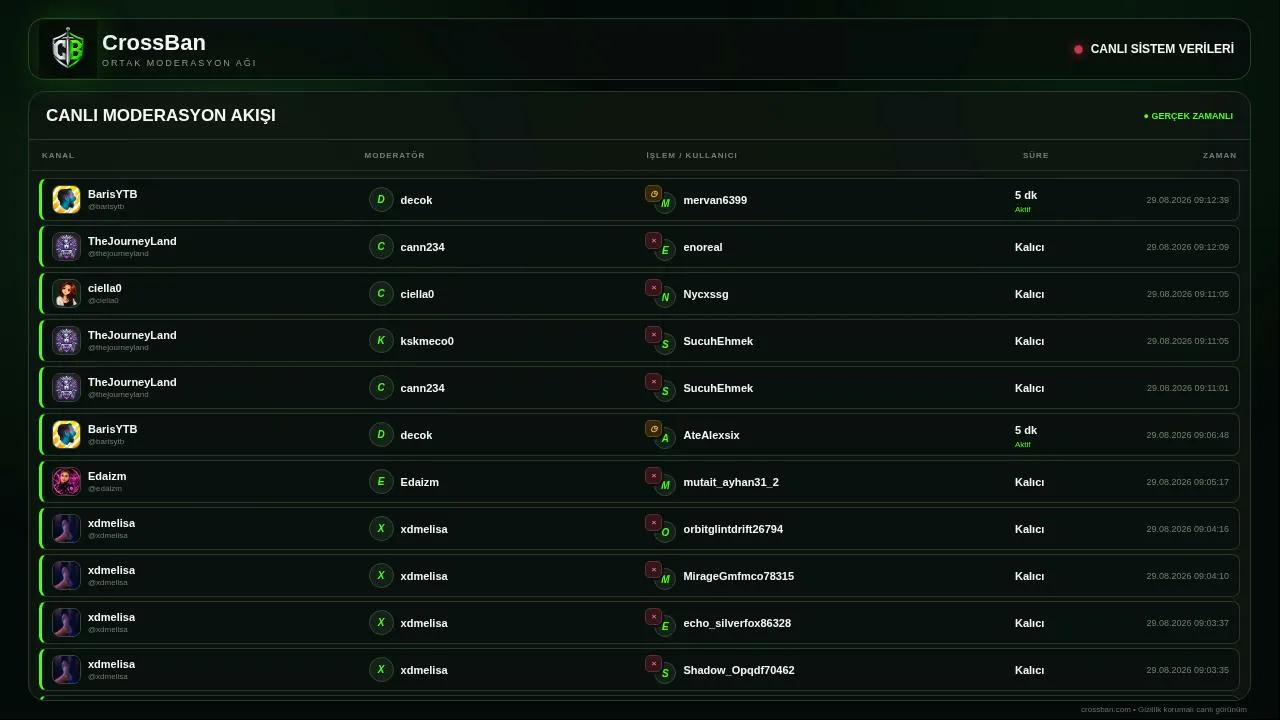Image resolution: width=1280 pixels, height=720 pixels.
Task: Click the red live indicator dot
Action: (1078, 49)
